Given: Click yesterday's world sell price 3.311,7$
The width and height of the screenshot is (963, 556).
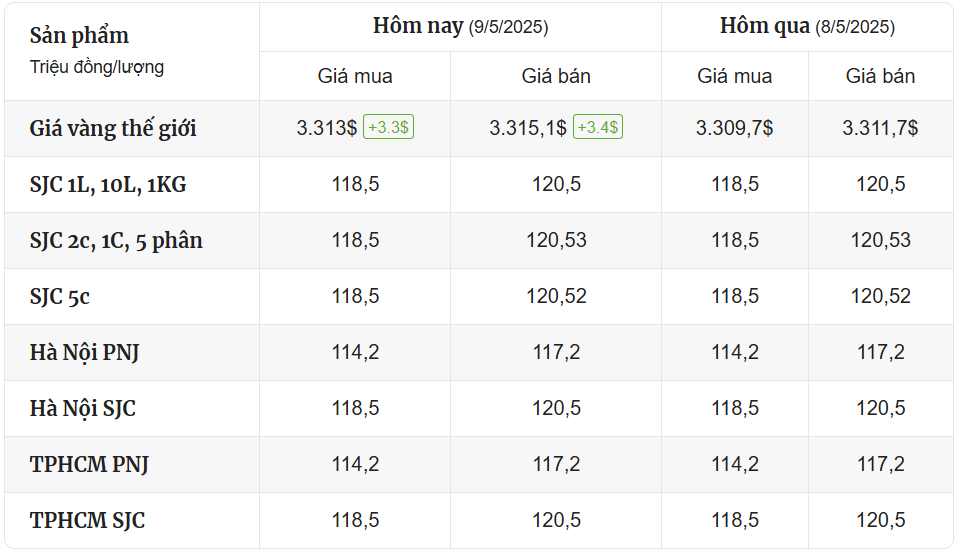Looking at the screenshot, I should tap(880, 128).
